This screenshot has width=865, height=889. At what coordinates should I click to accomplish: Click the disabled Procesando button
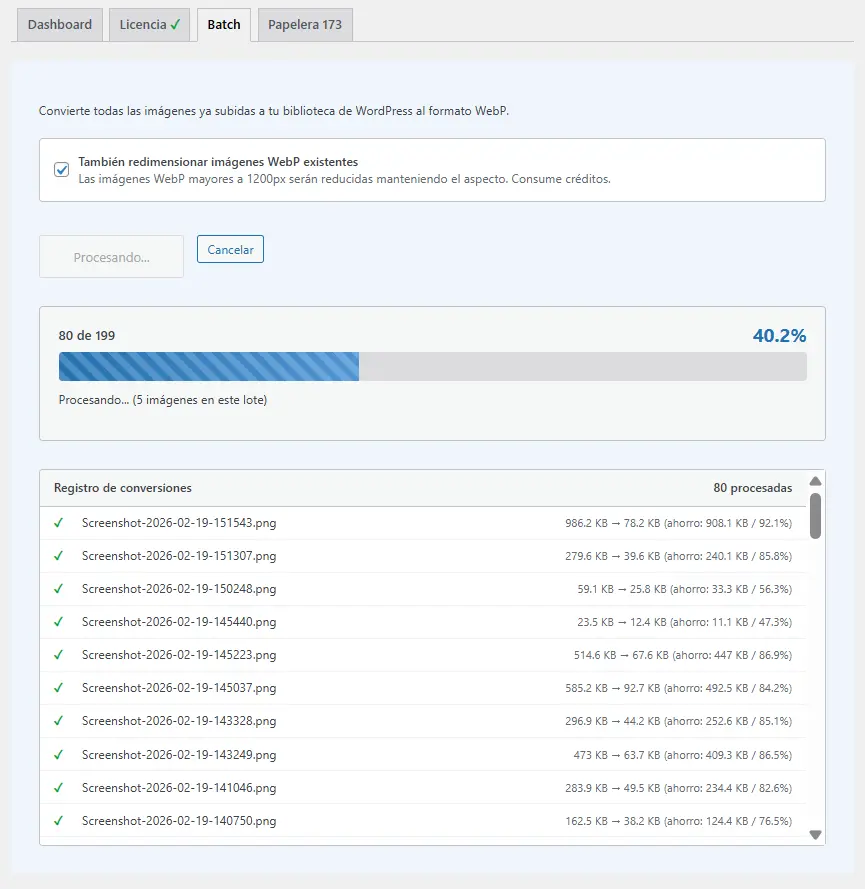(111, 256)
